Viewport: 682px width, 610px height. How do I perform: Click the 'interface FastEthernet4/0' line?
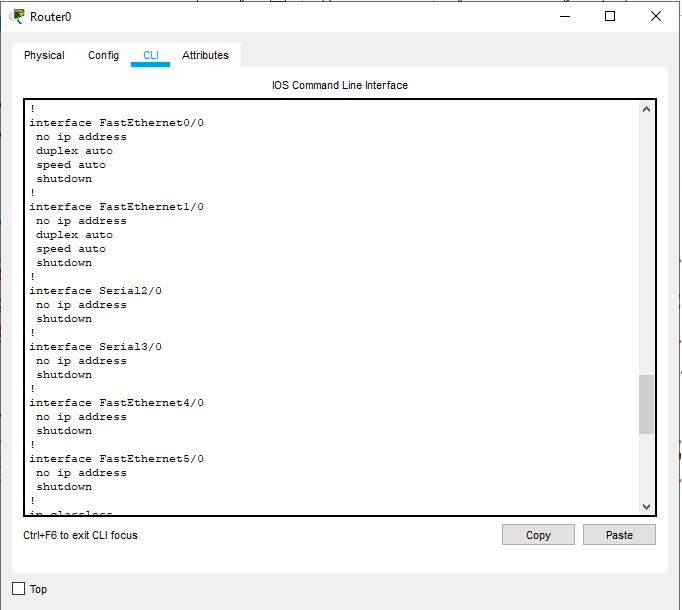[117, 403]
